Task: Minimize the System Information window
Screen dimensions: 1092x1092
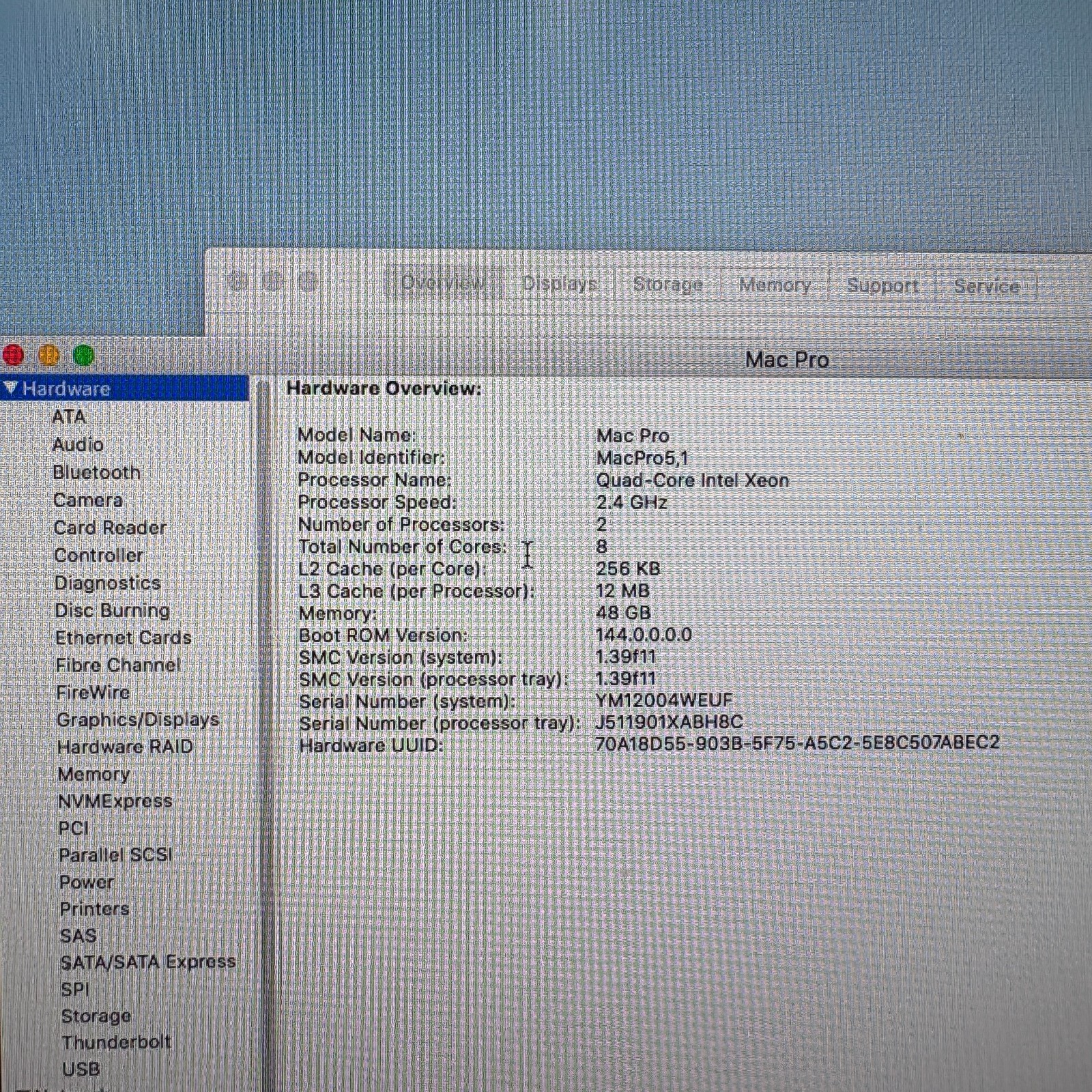Action: 49,355
